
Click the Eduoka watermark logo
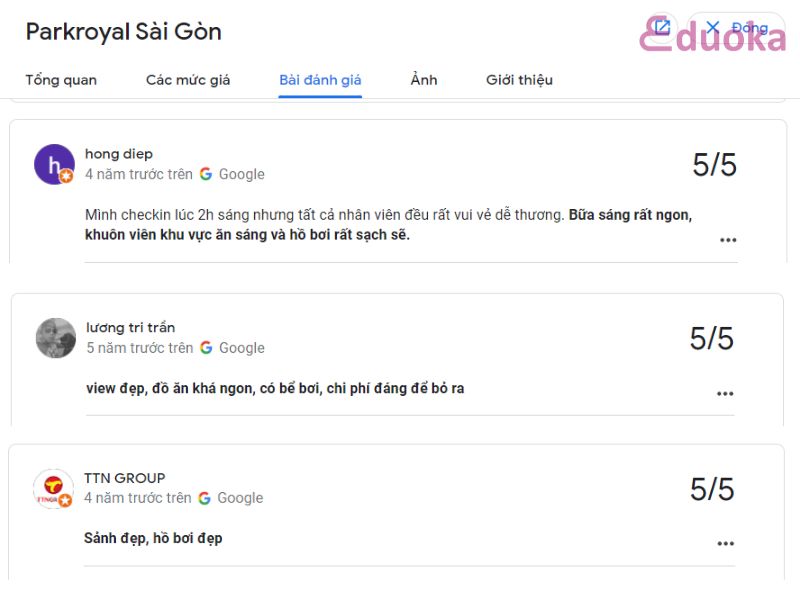click(712, 35)
